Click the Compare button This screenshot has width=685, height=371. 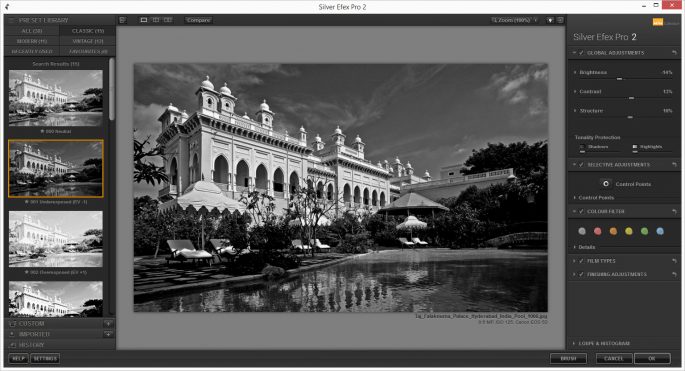tap(198, 20)
